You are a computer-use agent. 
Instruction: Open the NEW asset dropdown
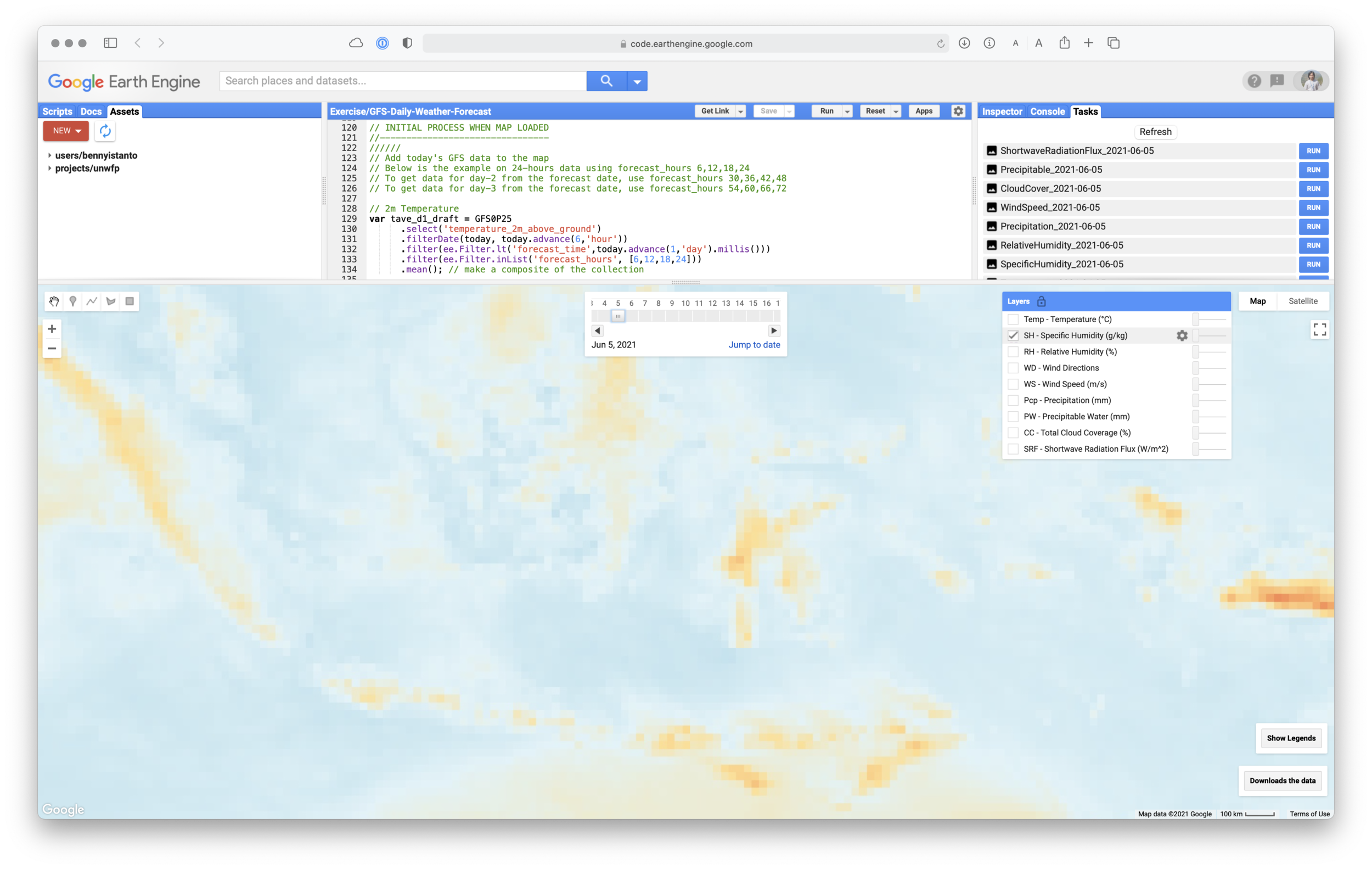[66, 131]
